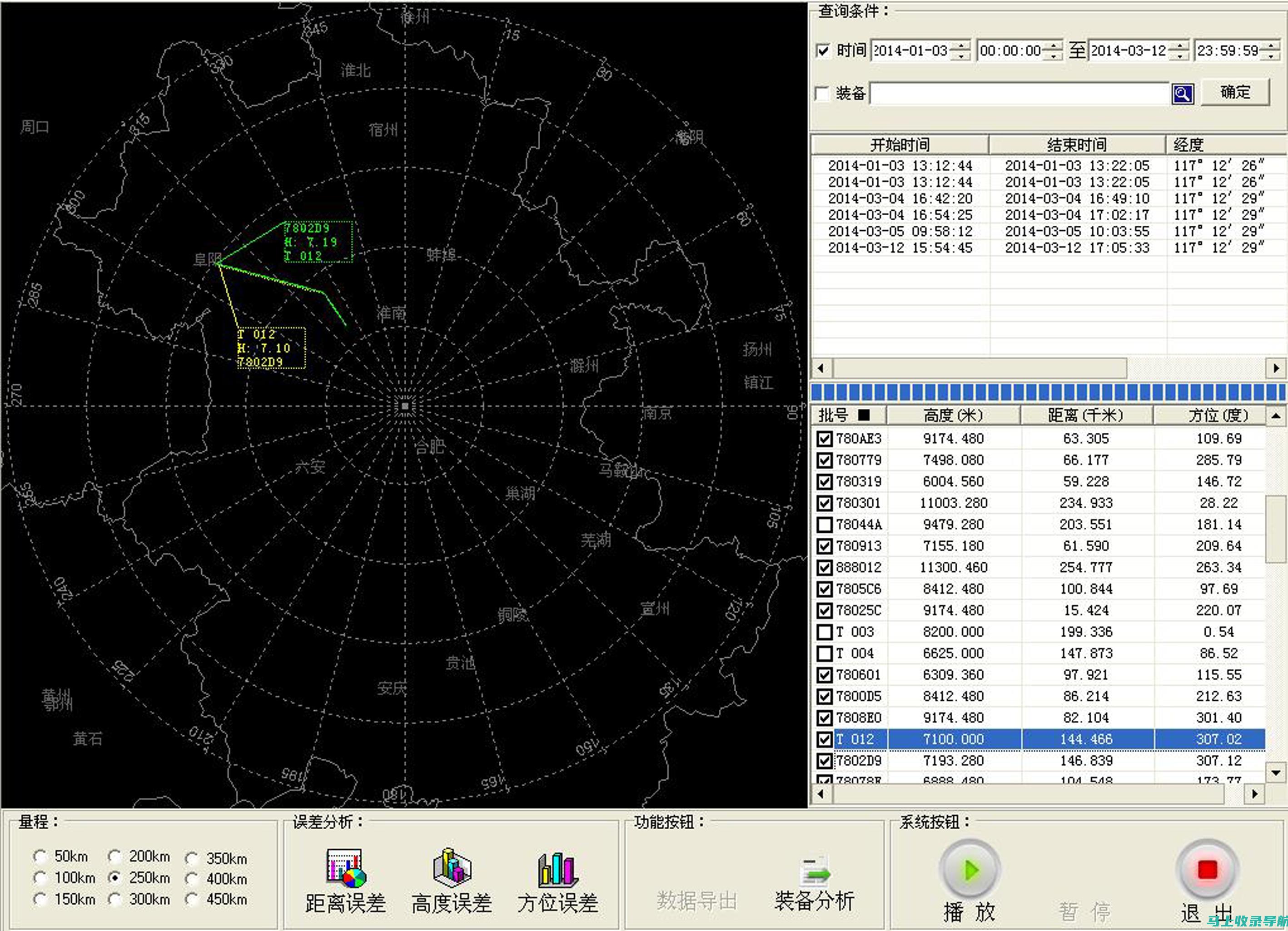Click the yellow T 012 track label on map
This screenshot has height=931, width=1288.
point(271,348)
